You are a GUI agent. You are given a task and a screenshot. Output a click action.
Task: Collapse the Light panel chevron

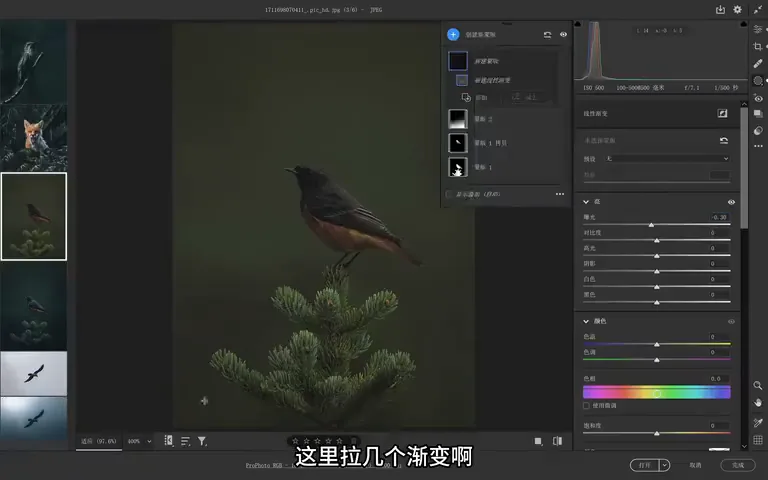[586, 202]
